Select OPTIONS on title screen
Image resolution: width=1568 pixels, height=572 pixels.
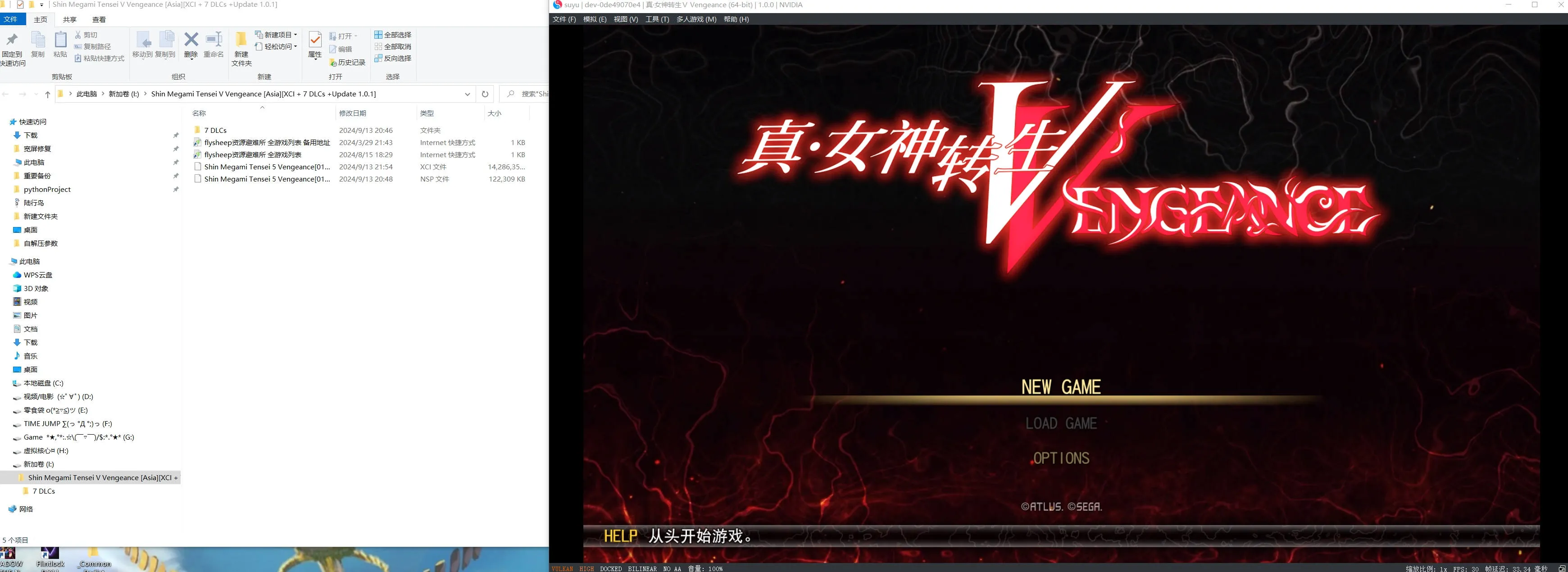(1061, 458)
